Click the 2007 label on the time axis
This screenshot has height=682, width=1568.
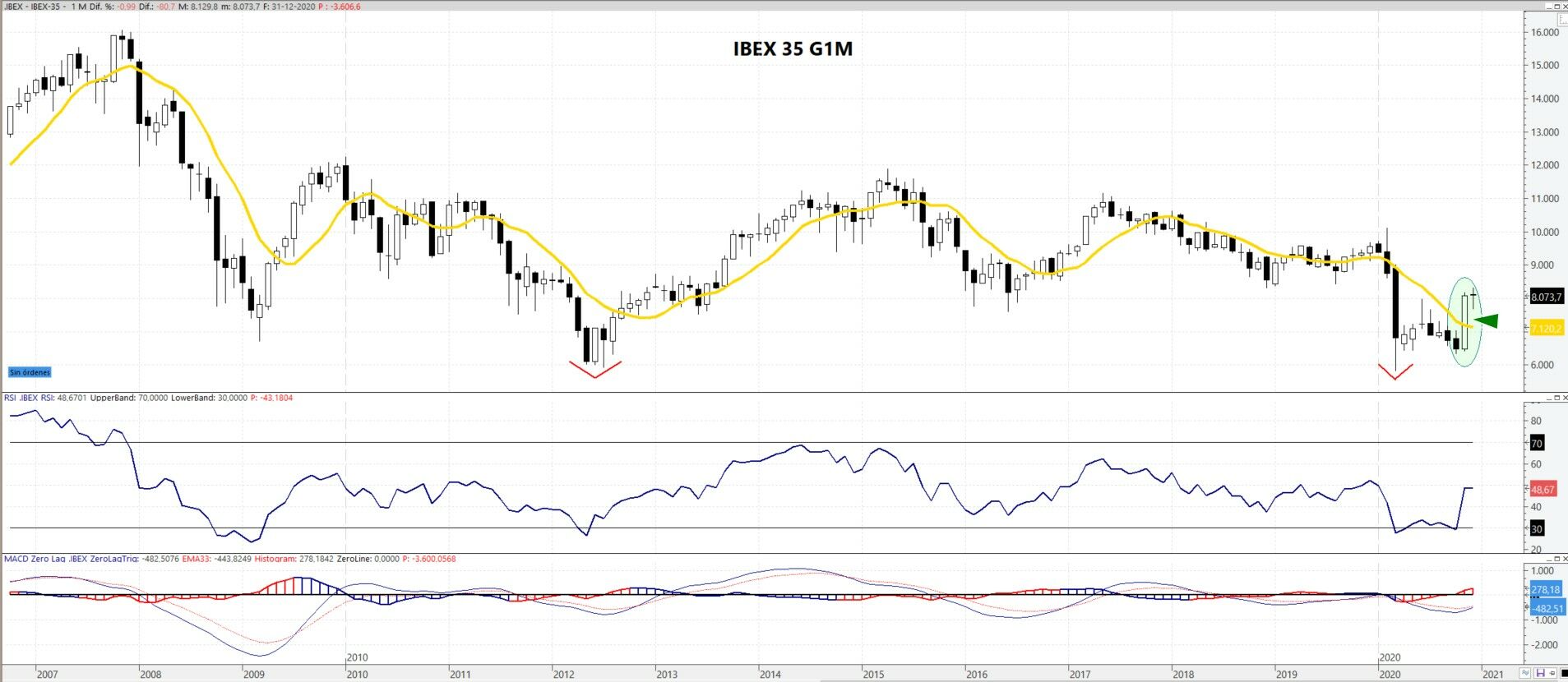point(48,675)
